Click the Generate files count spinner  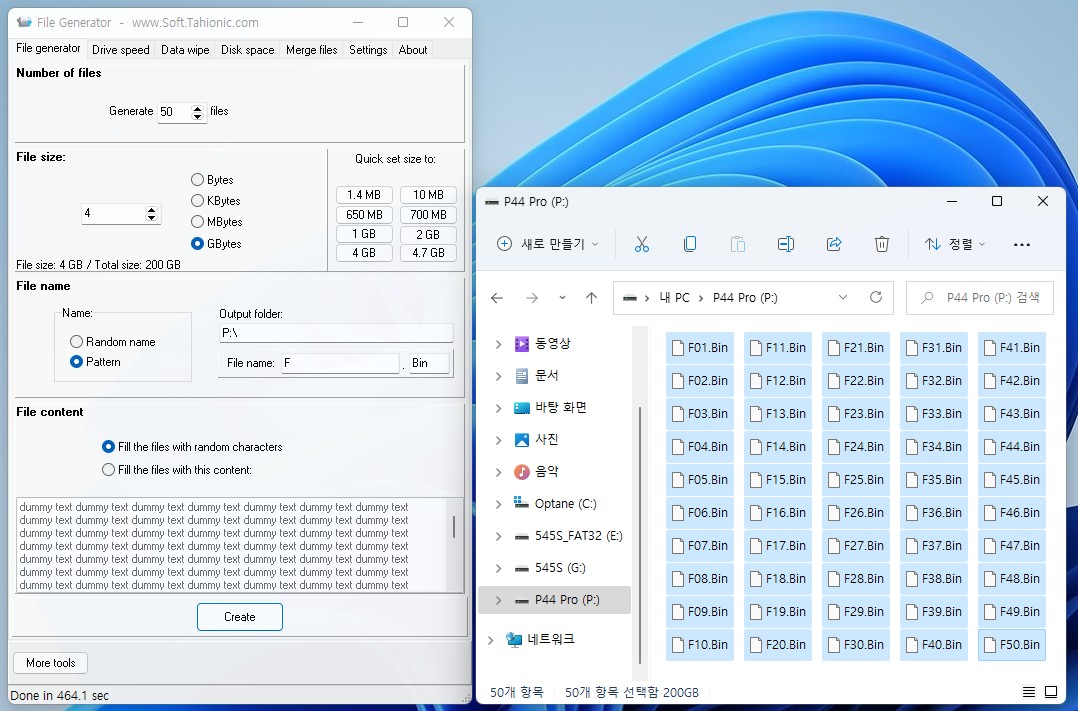tap(198, 112)
